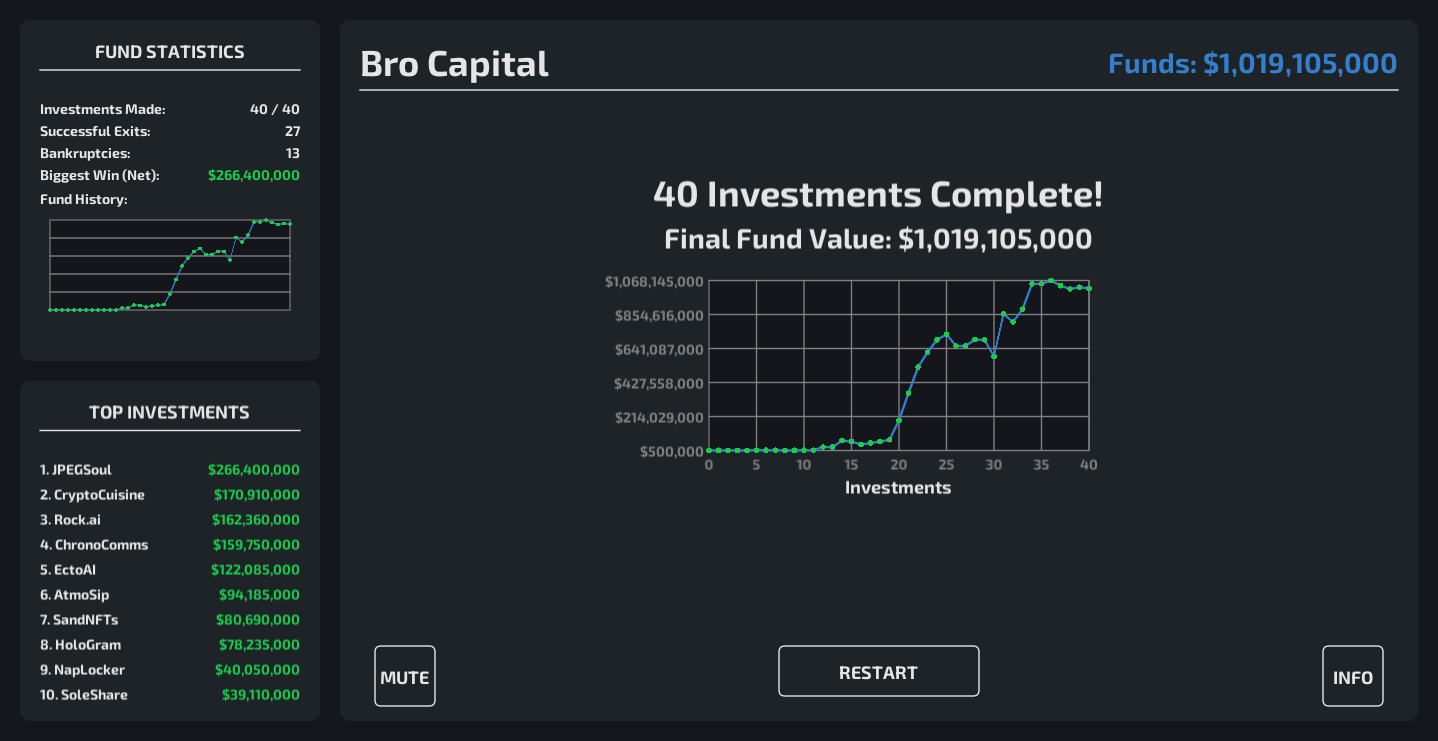
Task: Click the Funds total in the header
Action: click(1252, 64)
